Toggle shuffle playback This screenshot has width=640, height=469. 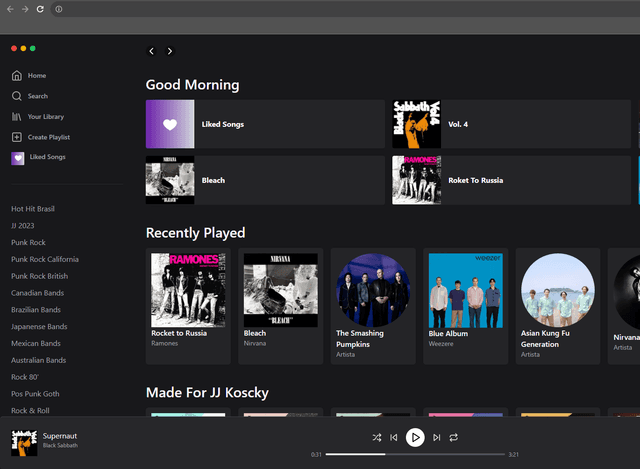click(376, 438)
